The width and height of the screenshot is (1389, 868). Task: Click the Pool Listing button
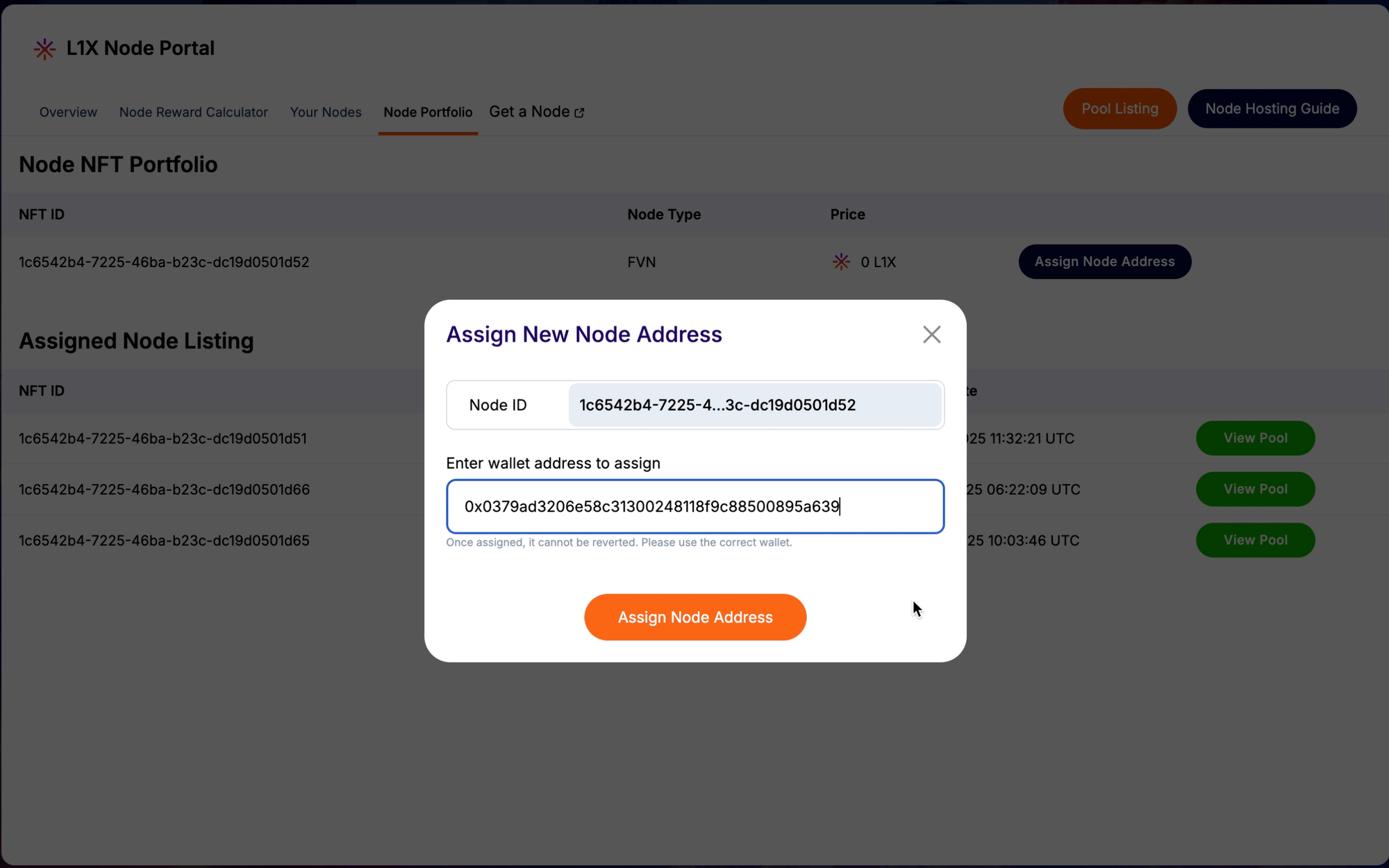(x=1120, y=108)
